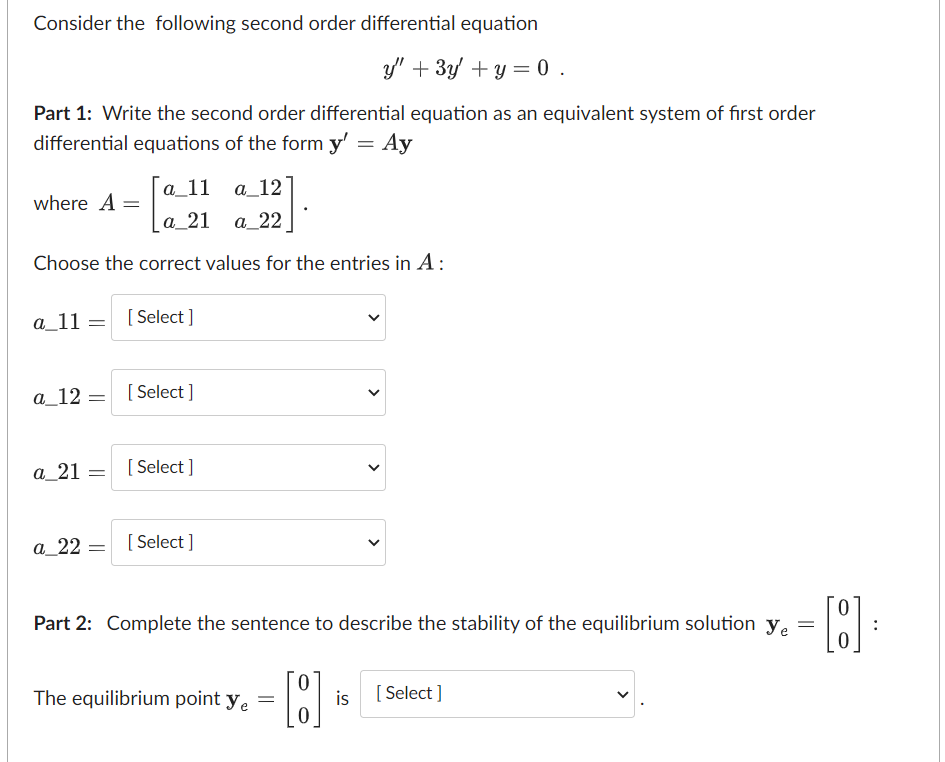The image size is (945, 762).
Task: Expand the a_11 selector using its chevron arrow
Action: 374,317
